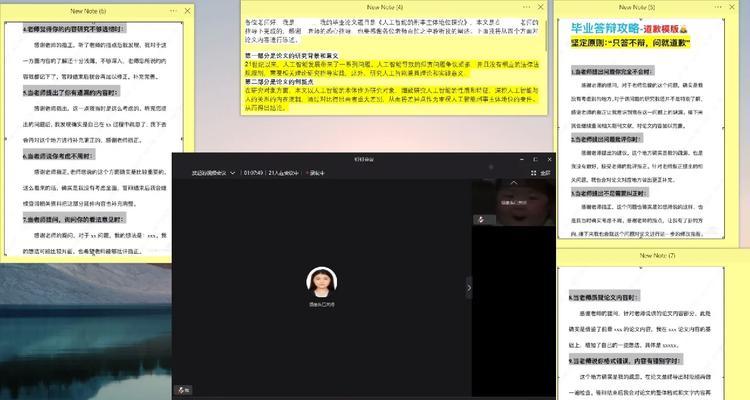
Task: Select the webcam video thumbnail in the meeting
Action: tap(513, 202)
